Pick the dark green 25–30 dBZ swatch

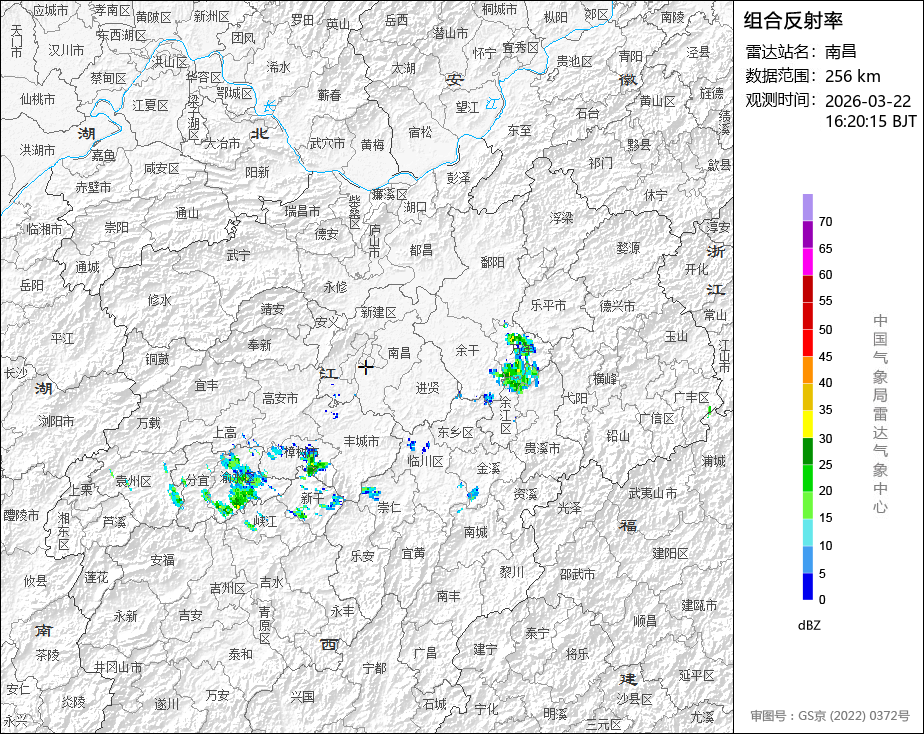click(x=807, y=451)
